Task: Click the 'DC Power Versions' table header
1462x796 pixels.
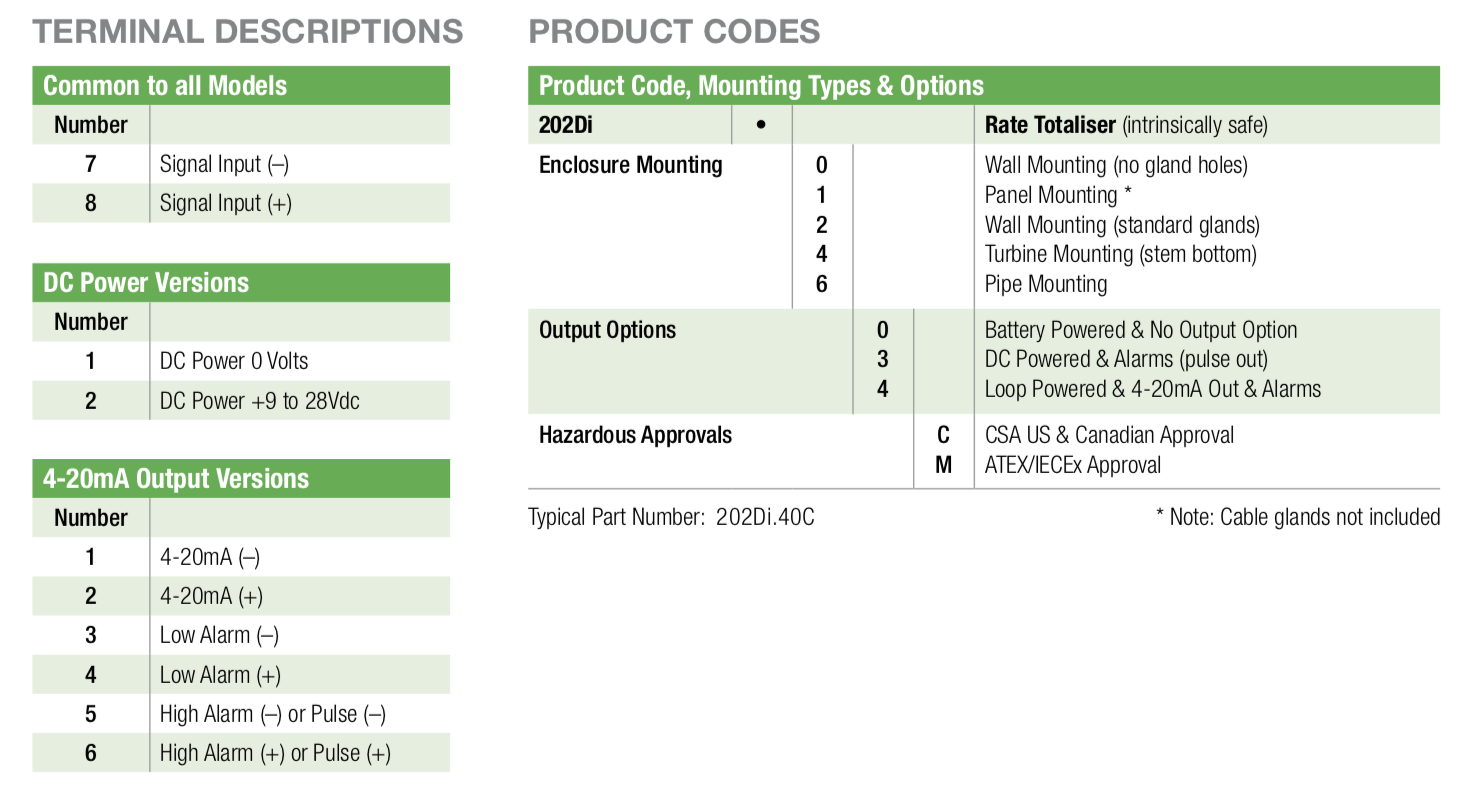Action: [146, 283]
